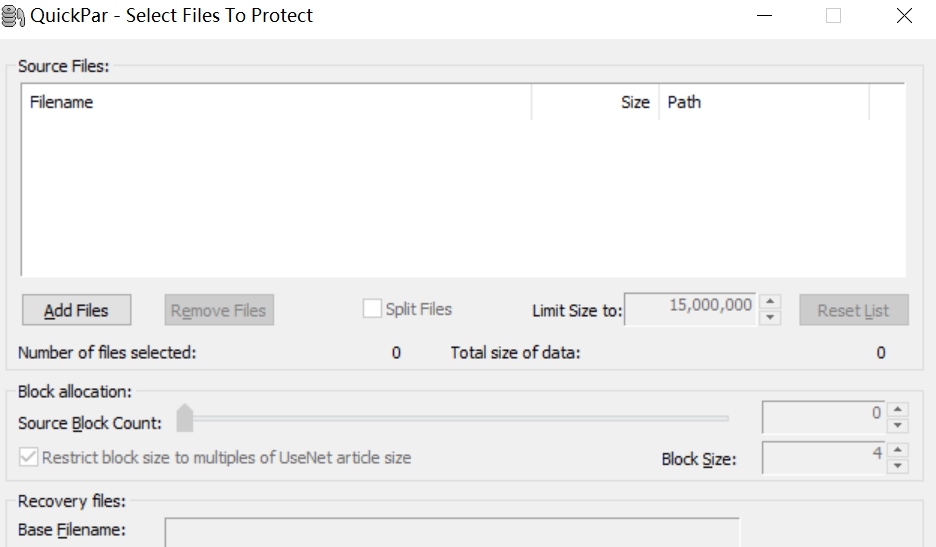This screenshot has width=936, height=547.
Task: Click the Remove Files button
Action: click(219, 310)
